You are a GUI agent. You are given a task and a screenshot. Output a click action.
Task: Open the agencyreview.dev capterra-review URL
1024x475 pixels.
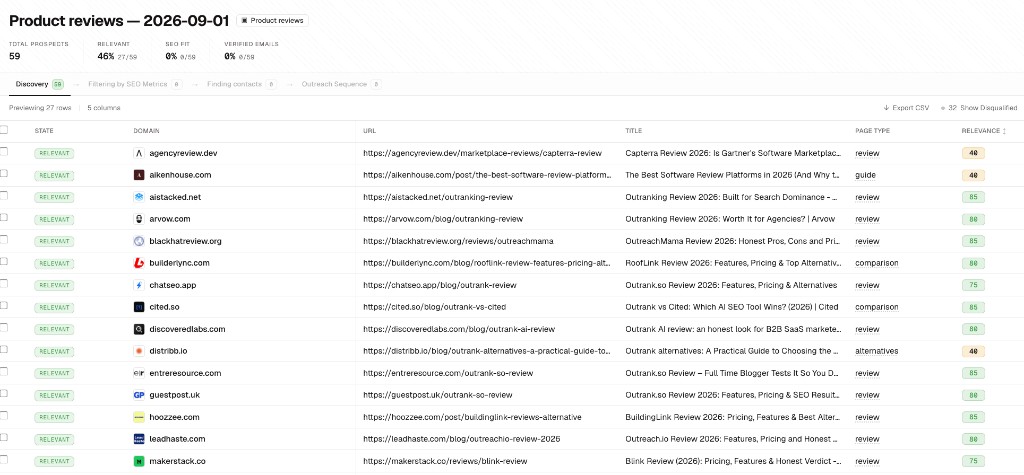[483, 153]
